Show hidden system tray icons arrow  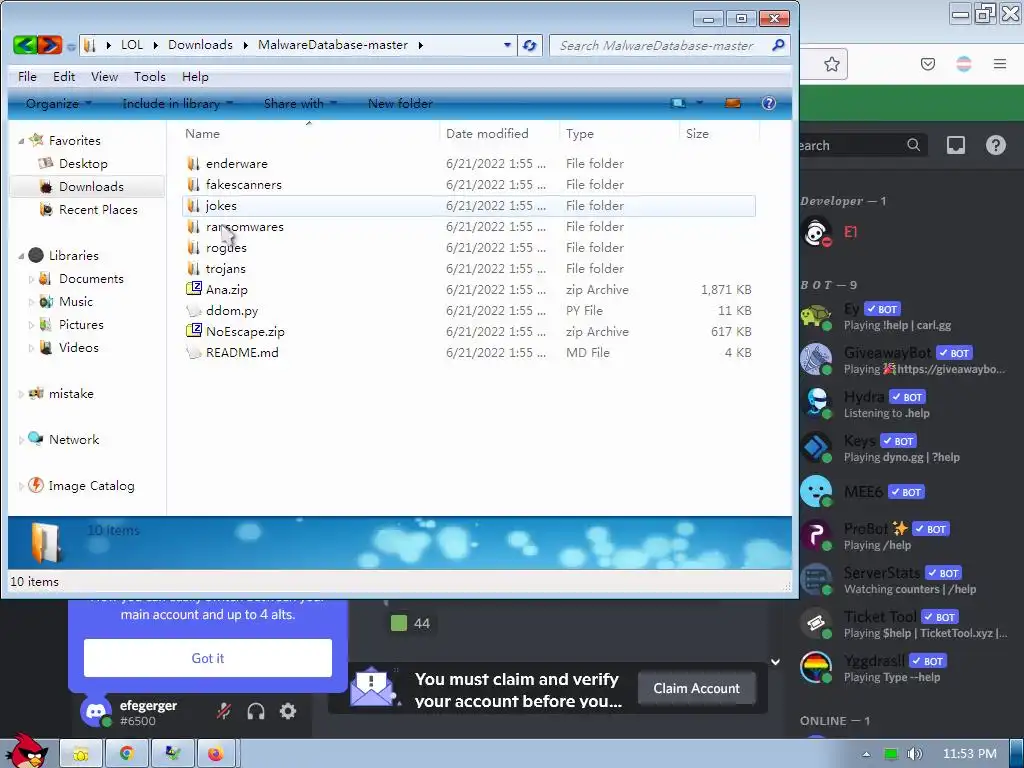[866, 754]
